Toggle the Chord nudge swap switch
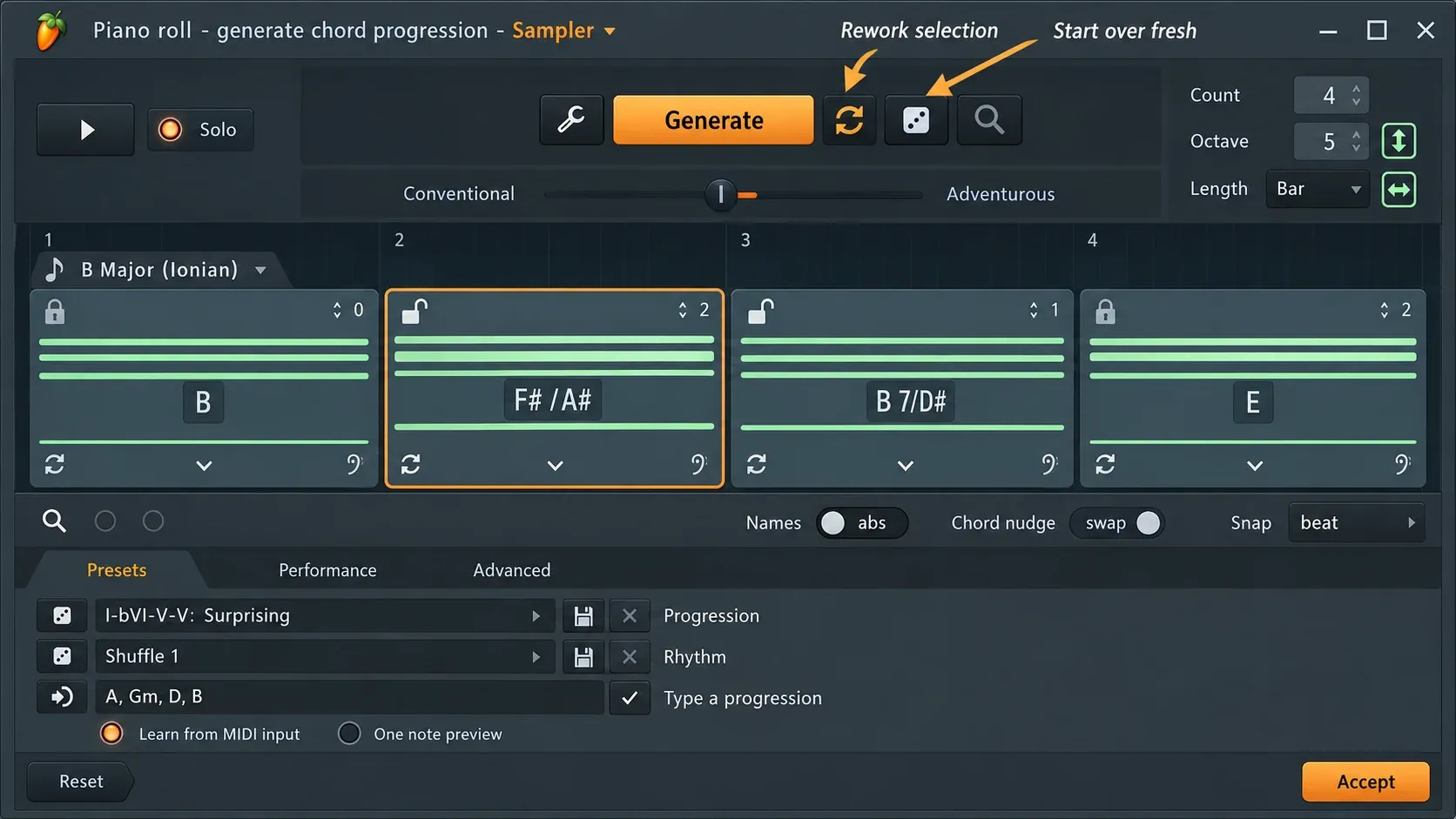The width and height of the screenshot is (1456, 819). [1117, 523]
